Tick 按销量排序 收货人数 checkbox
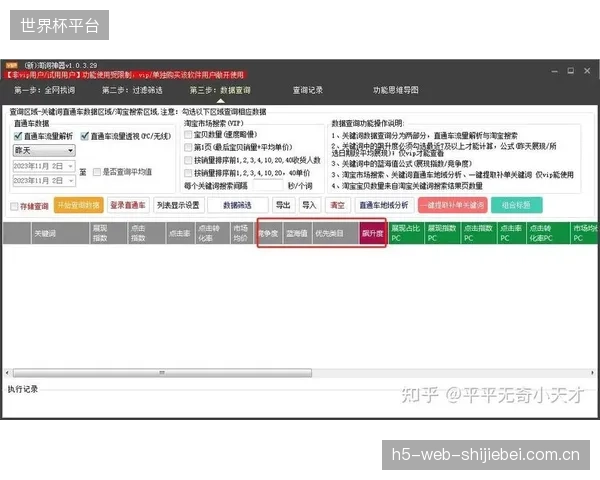Screen dimensions: 600x480 pos(188,160)
